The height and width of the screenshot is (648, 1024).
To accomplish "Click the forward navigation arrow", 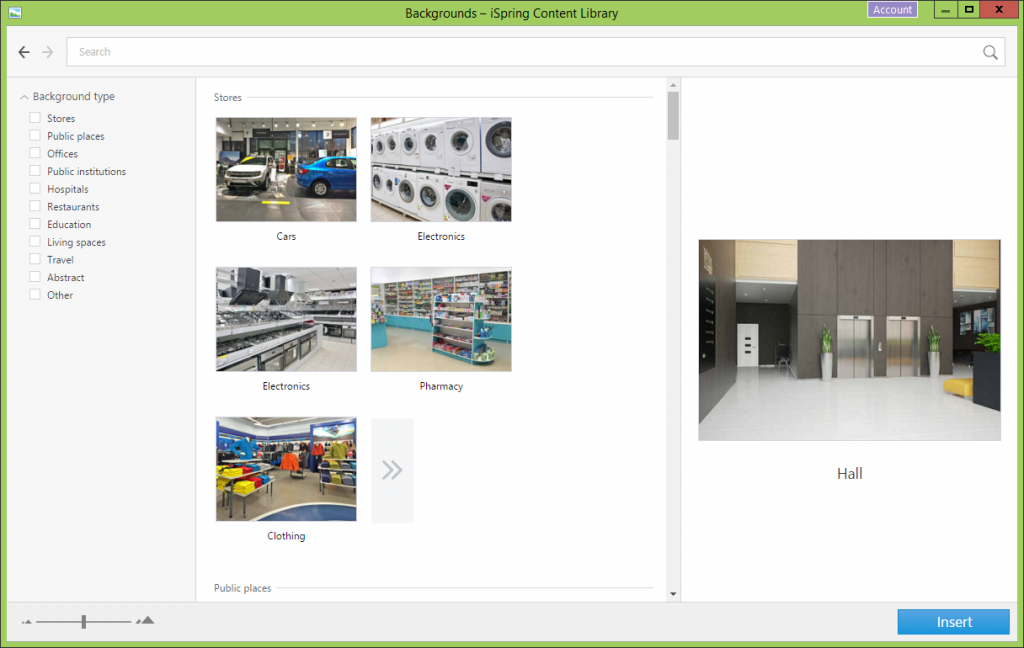I will coord(46,52).
